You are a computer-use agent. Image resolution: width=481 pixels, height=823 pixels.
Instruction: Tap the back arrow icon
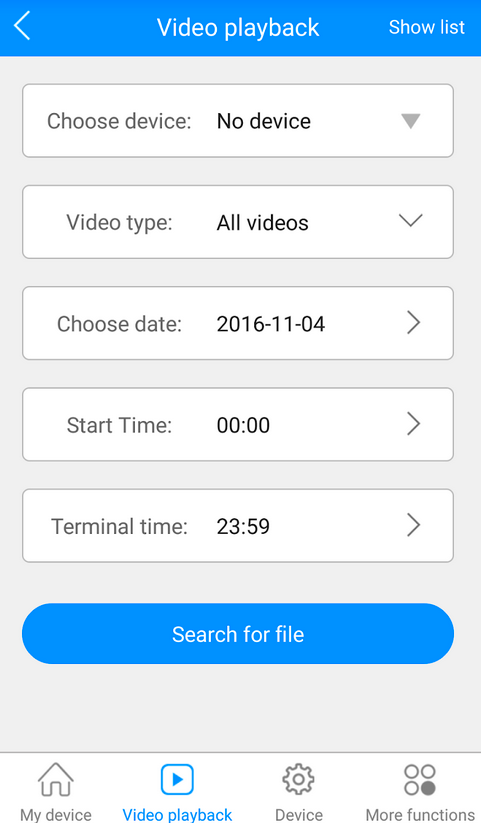[22, 26]
